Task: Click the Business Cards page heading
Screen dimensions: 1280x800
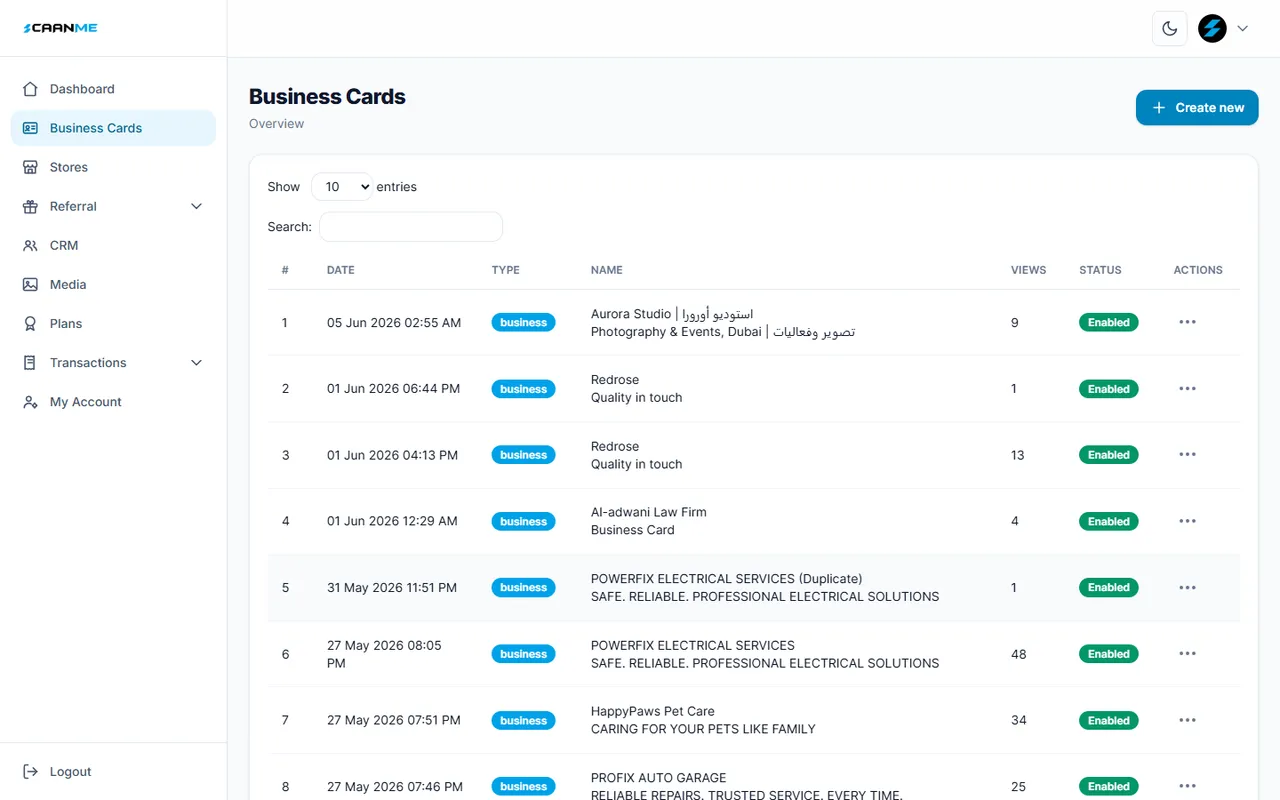Action: [327, 97]
